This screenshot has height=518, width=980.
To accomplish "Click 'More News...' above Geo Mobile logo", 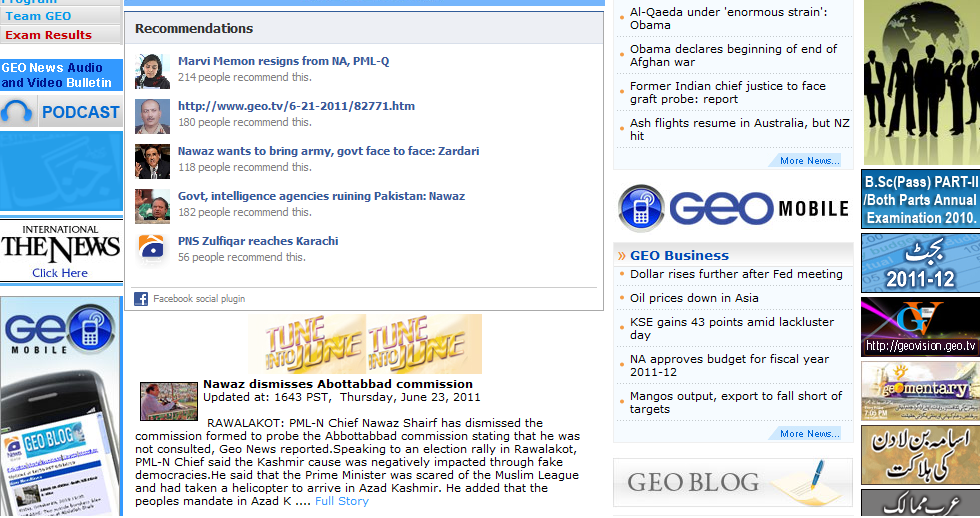I will pyautogui.click(x=809, y=161).
